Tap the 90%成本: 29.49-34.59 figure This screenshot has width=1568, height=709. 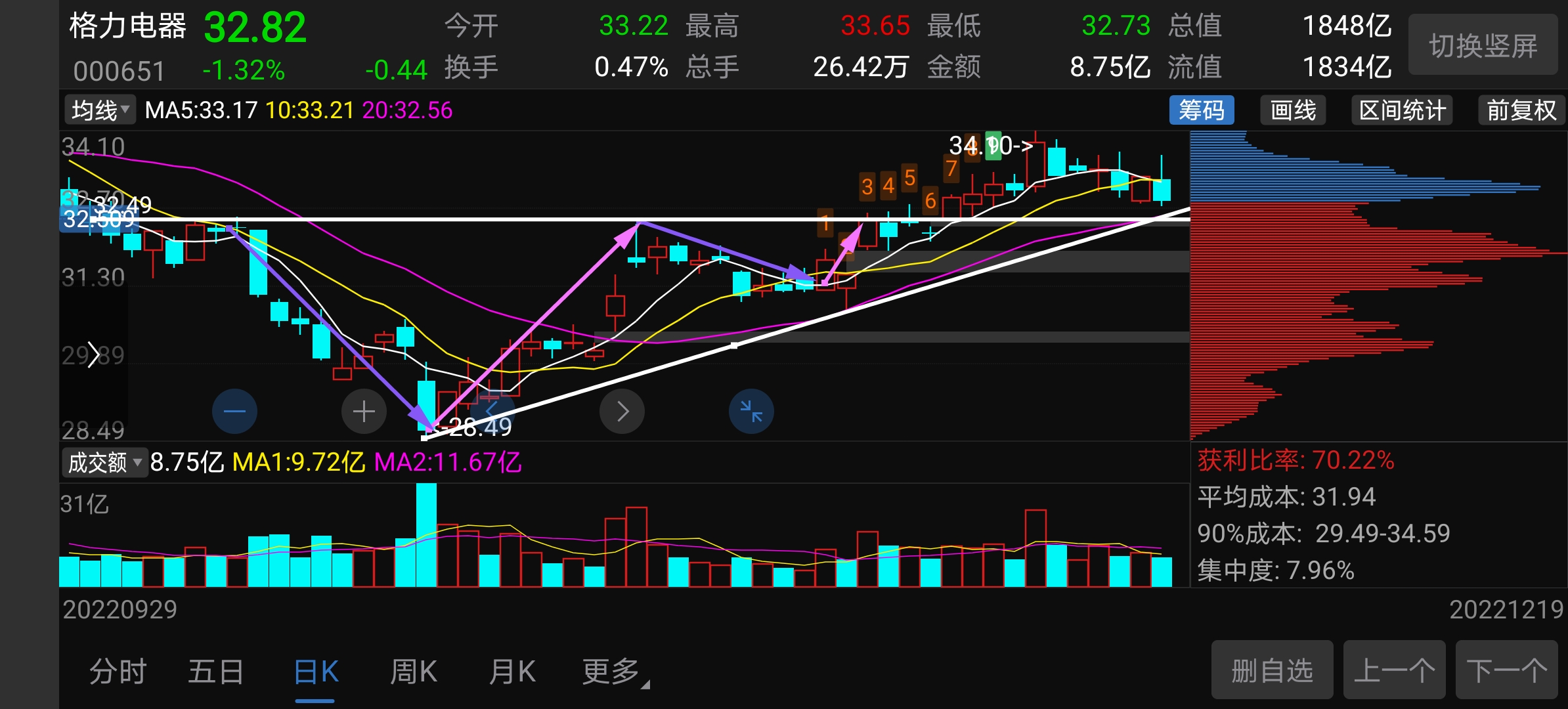click(1324, 533)
